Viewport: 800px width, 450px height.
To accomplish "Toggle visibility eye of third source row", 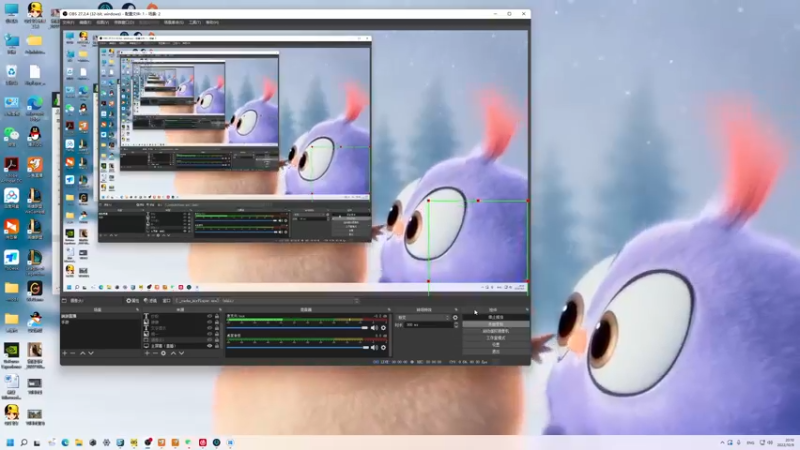I will (209, 328).
